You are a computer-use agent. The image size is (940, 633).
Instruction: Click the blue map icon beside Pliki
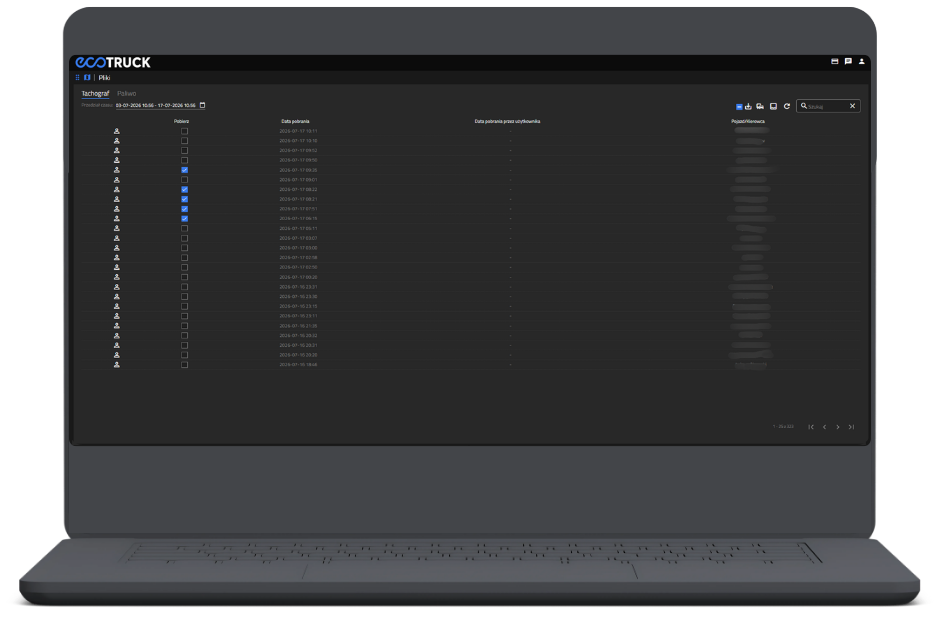click(87, 77)
